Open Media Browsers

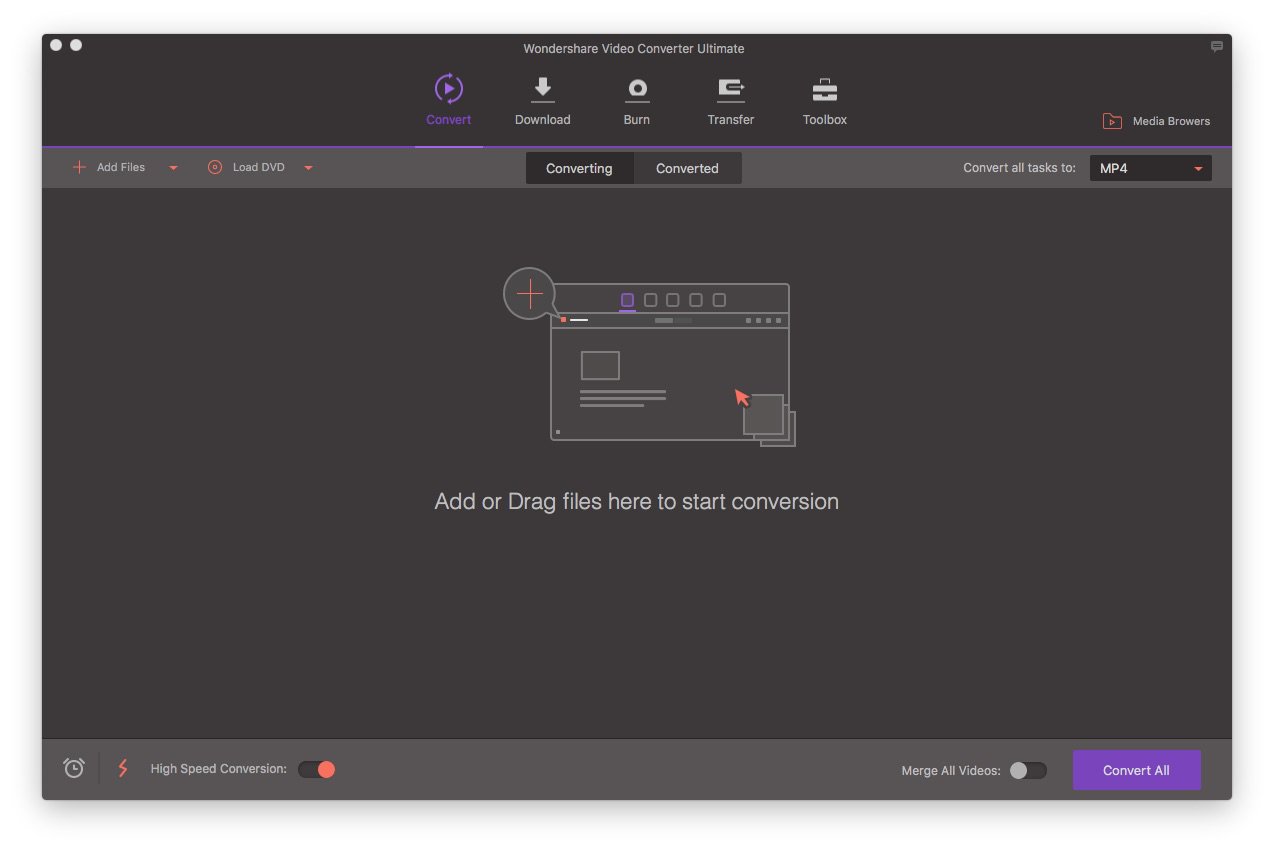point(1156,120)
